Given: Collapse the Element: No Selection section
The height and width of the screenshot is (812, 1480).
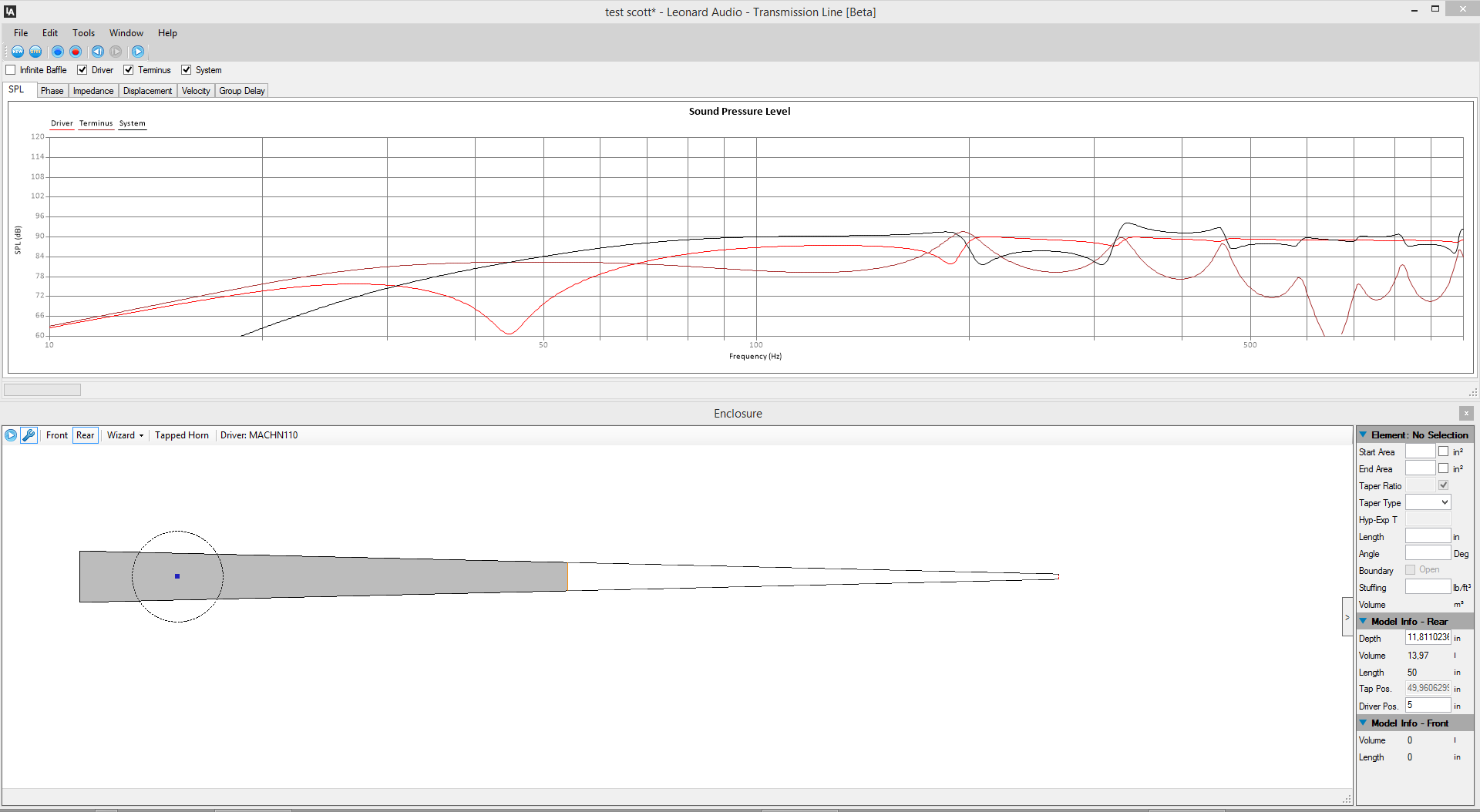Looking at the screenshot, I should click(x=1363, y=435).
